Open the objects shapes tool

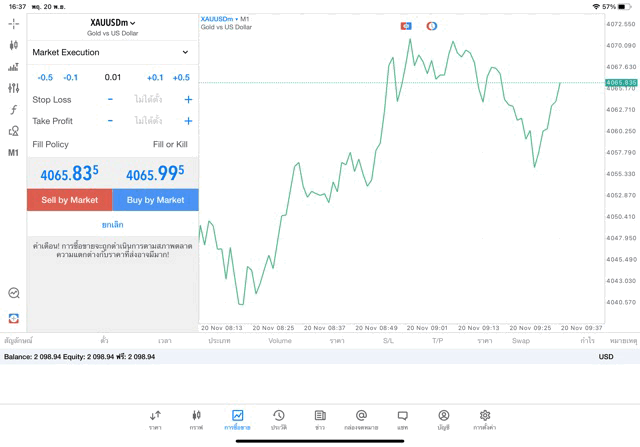tap(13, 131)
